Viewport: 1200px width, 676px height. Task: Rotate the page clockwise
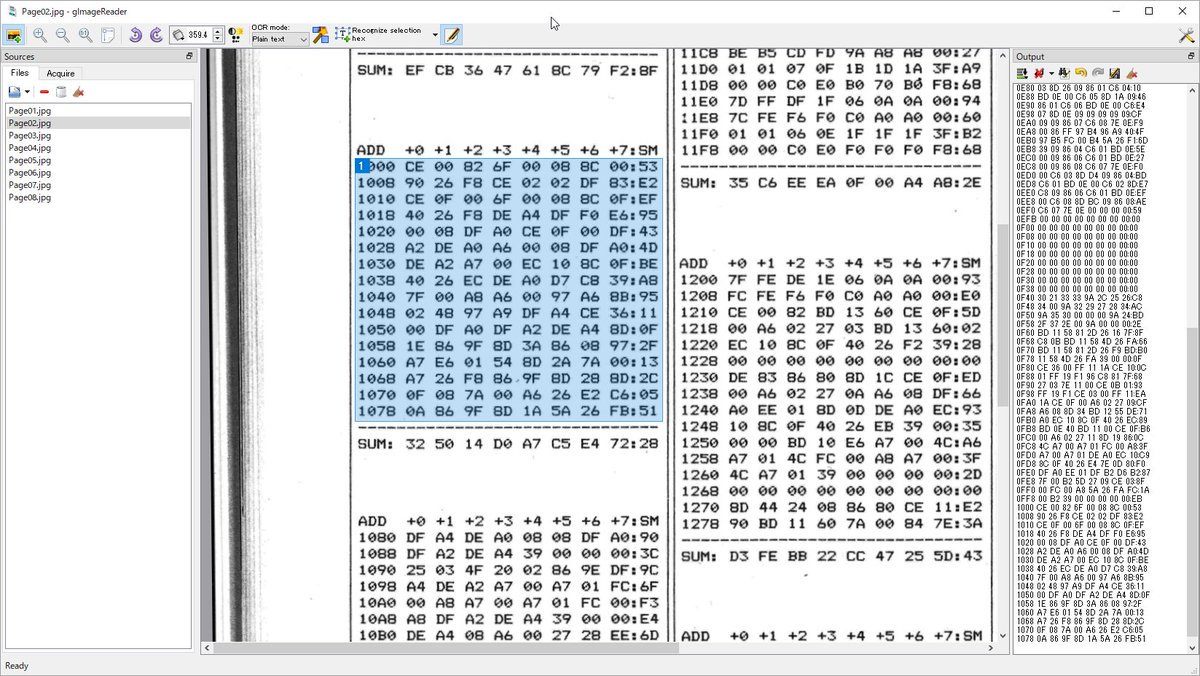[x=157, y=35]
